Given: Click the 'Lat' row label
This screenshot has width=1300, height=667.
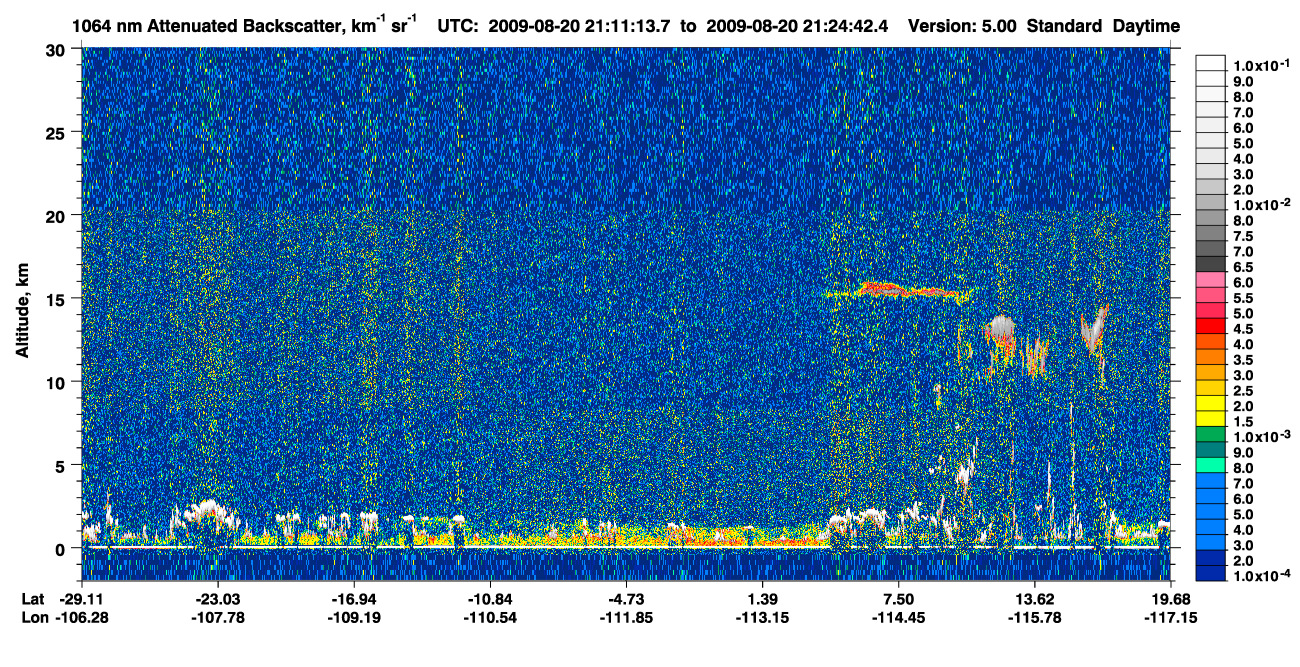Looking at the screenshot, I should [x=31, y=598].
